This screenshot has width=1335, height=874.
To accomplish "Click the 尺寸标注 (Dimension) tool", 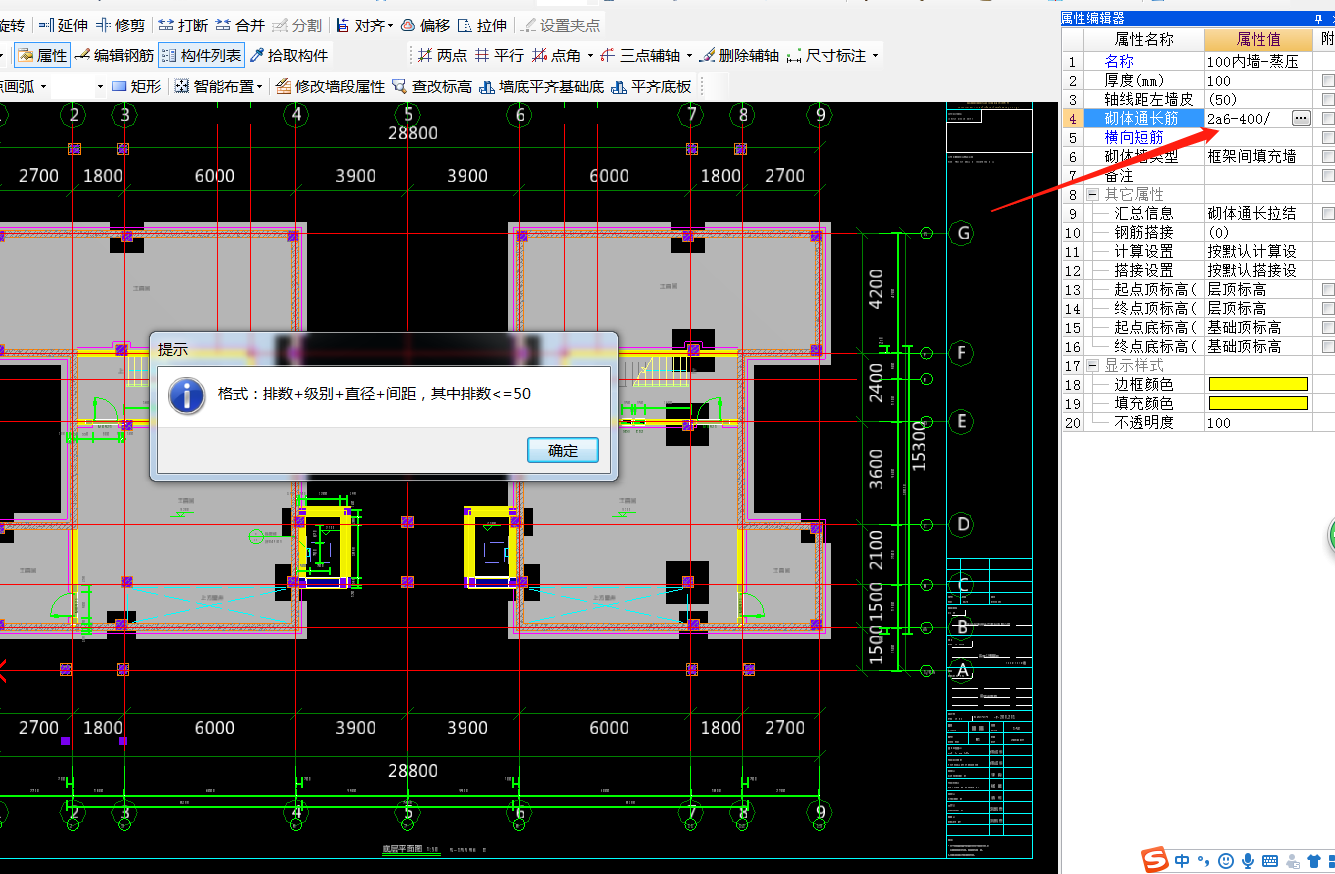I will 827,56.
